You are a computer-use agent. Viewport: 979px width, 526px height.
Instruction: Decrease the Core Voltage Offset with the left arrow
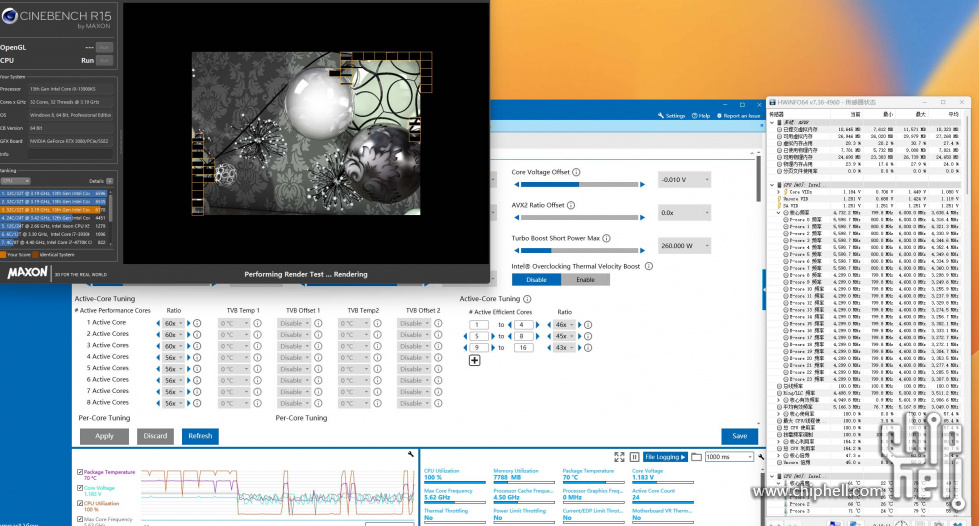pyautogui.click(x=516, y=184)
